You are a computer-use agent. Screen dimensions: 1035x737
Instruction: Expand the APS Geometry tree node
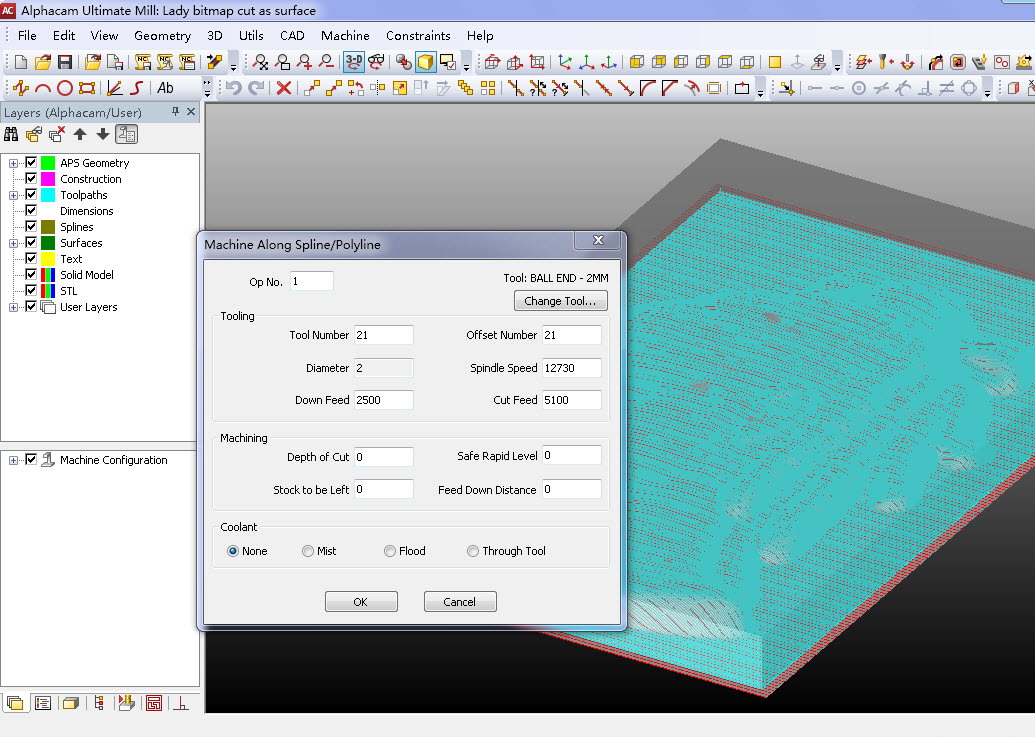[13, 163]
